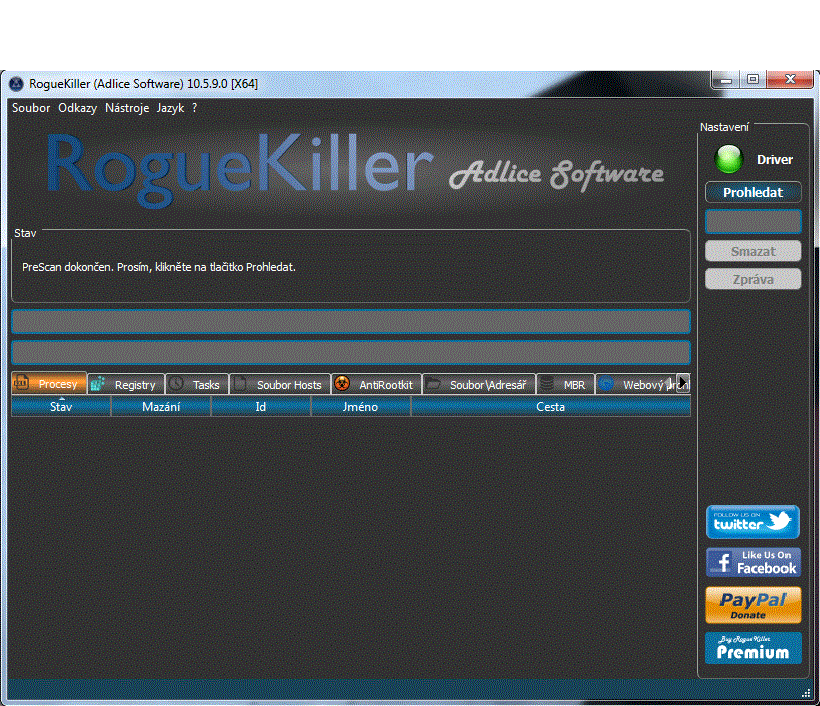Show the Soubor Hosts tab
Screen dimensions: 820x706
coord(280,384)
